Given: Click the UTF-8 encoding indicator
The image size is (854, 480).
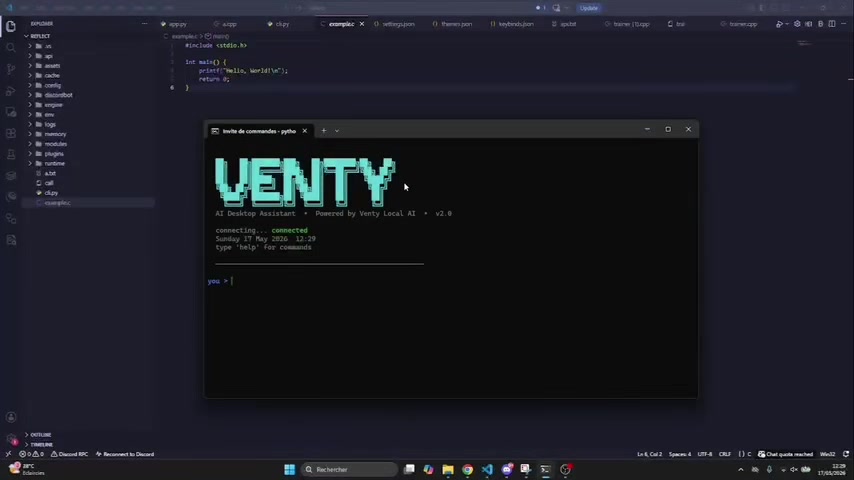Looking at the screenshot, I should [705, 454].
